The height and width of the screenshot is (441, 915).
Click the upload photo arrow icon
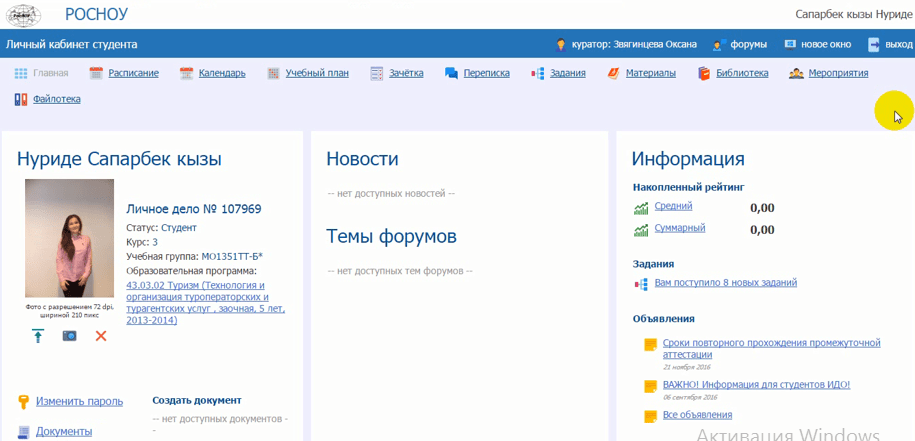[38, 336]
